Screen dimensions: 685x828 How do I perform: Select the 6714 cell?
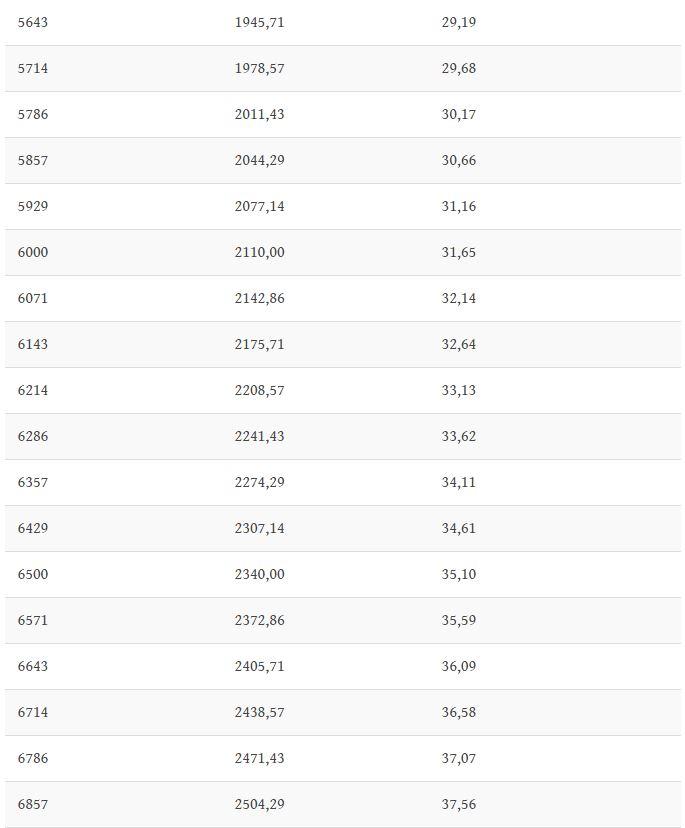pyautogui.click(x=33, y=712)
